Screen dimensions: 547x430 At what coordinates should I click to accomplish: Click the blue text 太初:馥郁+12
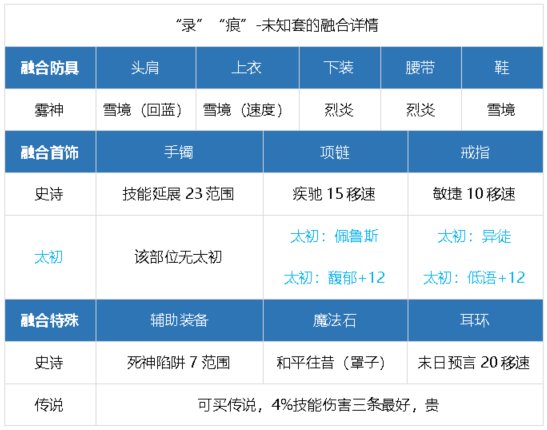tap(335, 278)
